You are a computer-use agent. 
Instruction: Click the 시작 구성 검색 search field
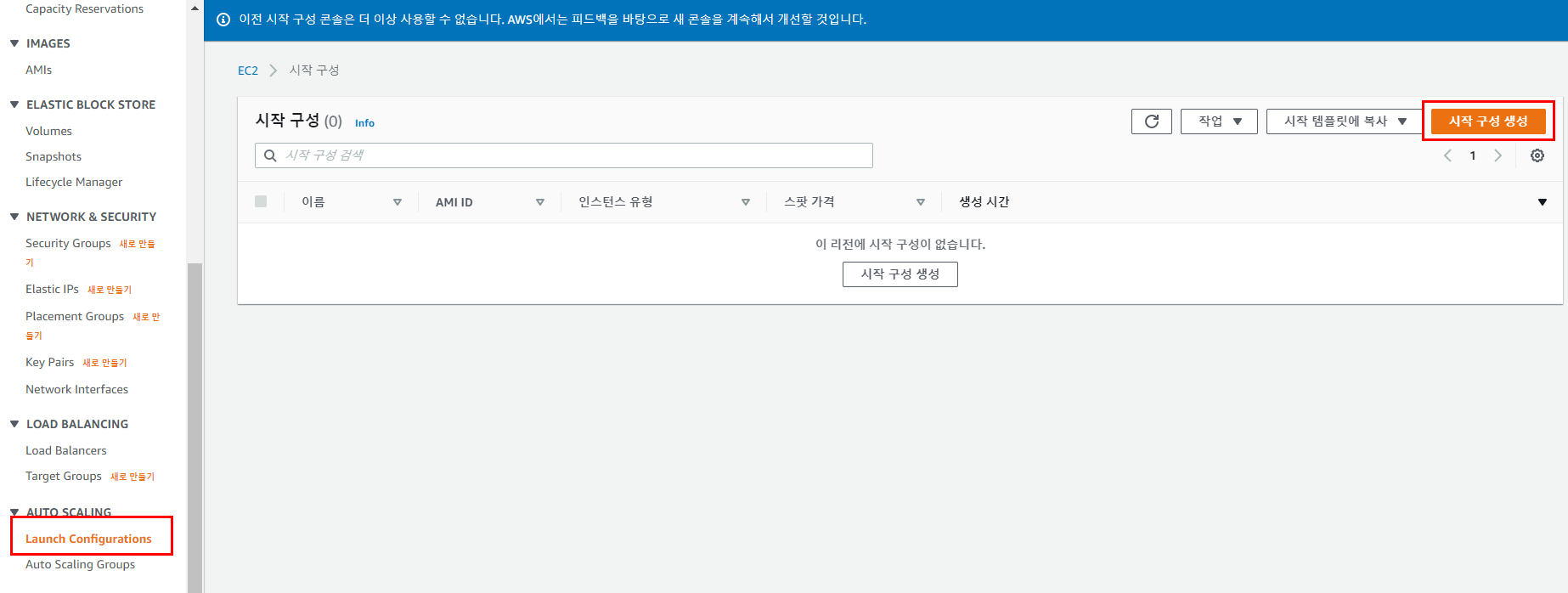[564, 155]
